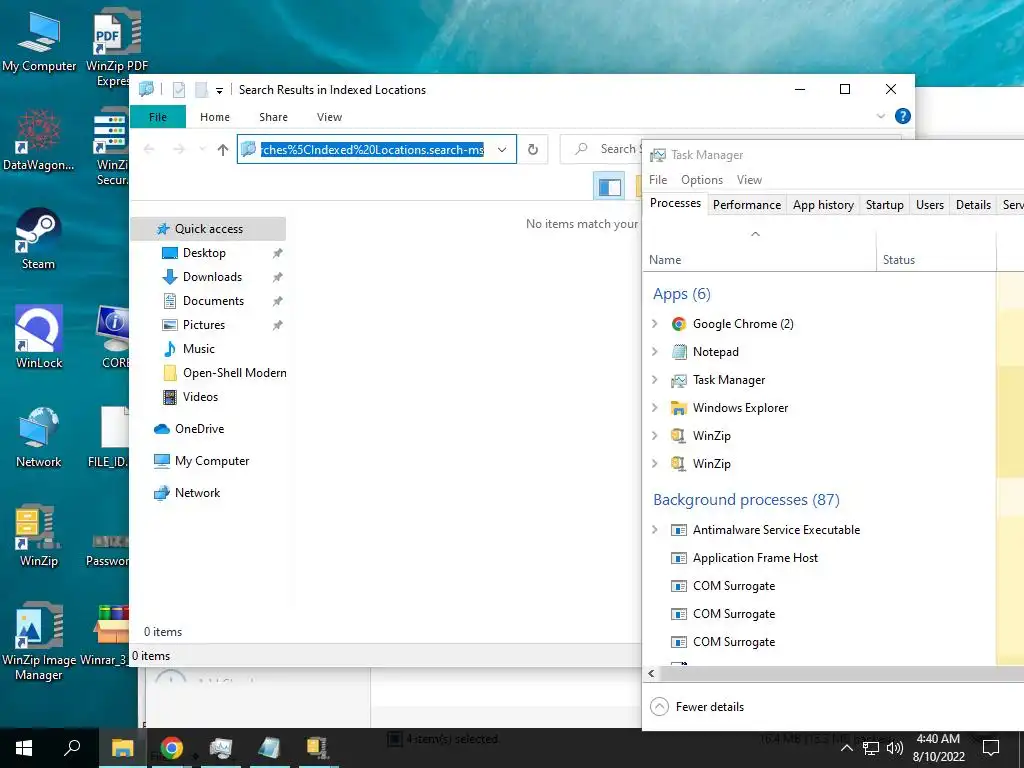
Task: Select Videos in navigation pane
Action: click(x=200, y=397)
